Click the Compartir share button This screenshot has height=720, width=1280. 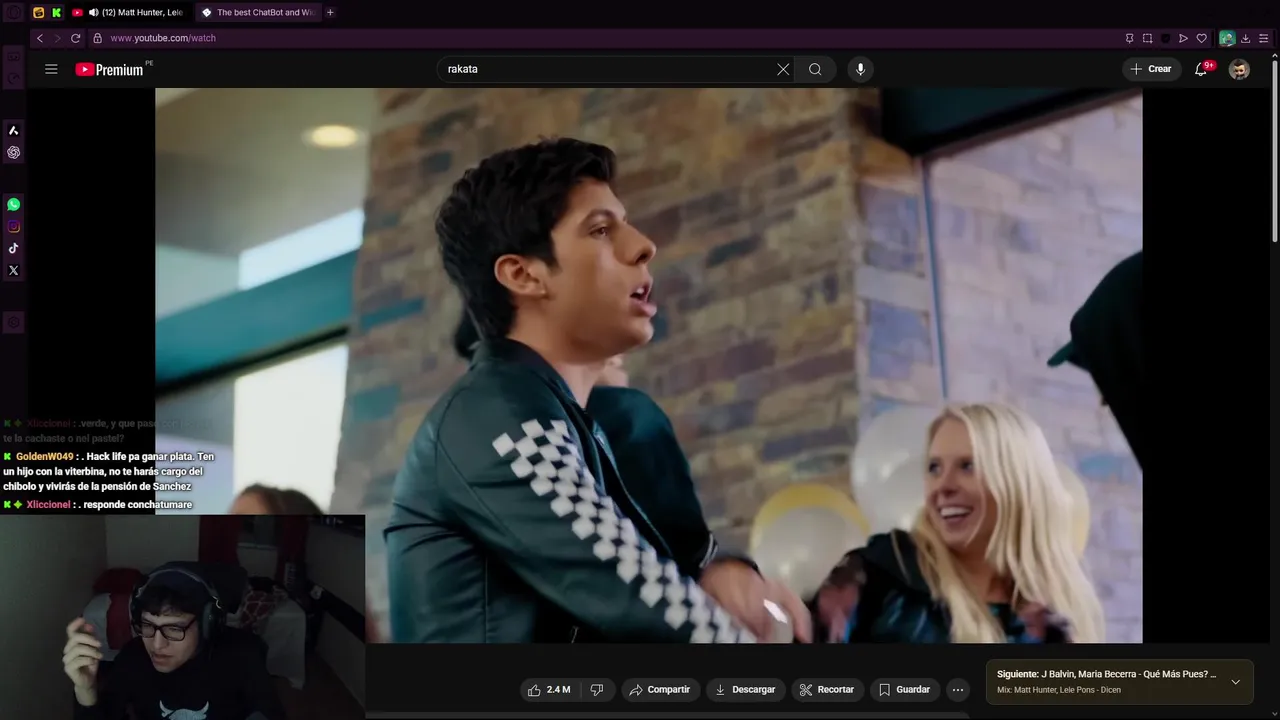pos(660,689)
